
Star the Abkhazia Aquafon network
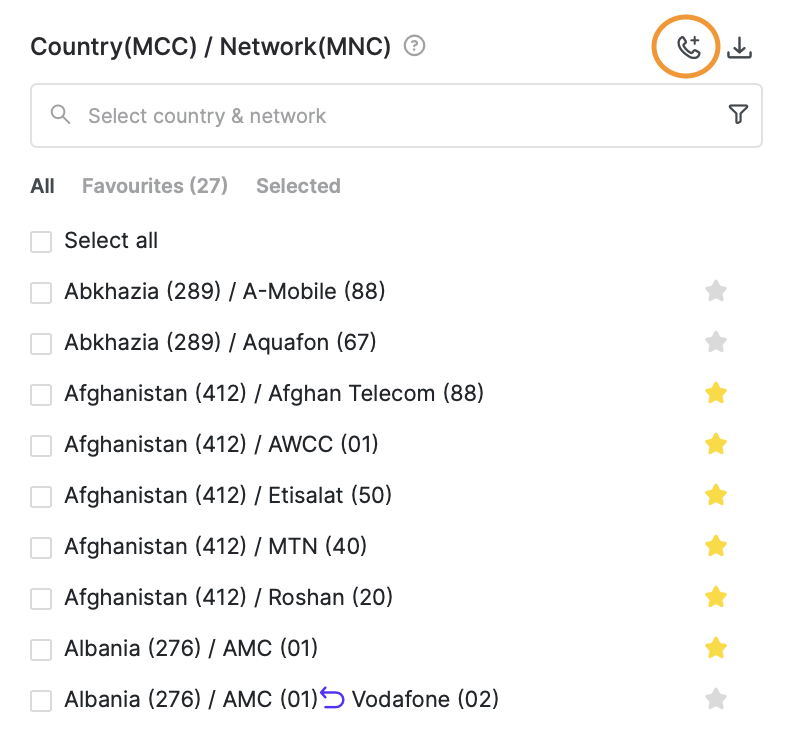click(x=715, y=342)
